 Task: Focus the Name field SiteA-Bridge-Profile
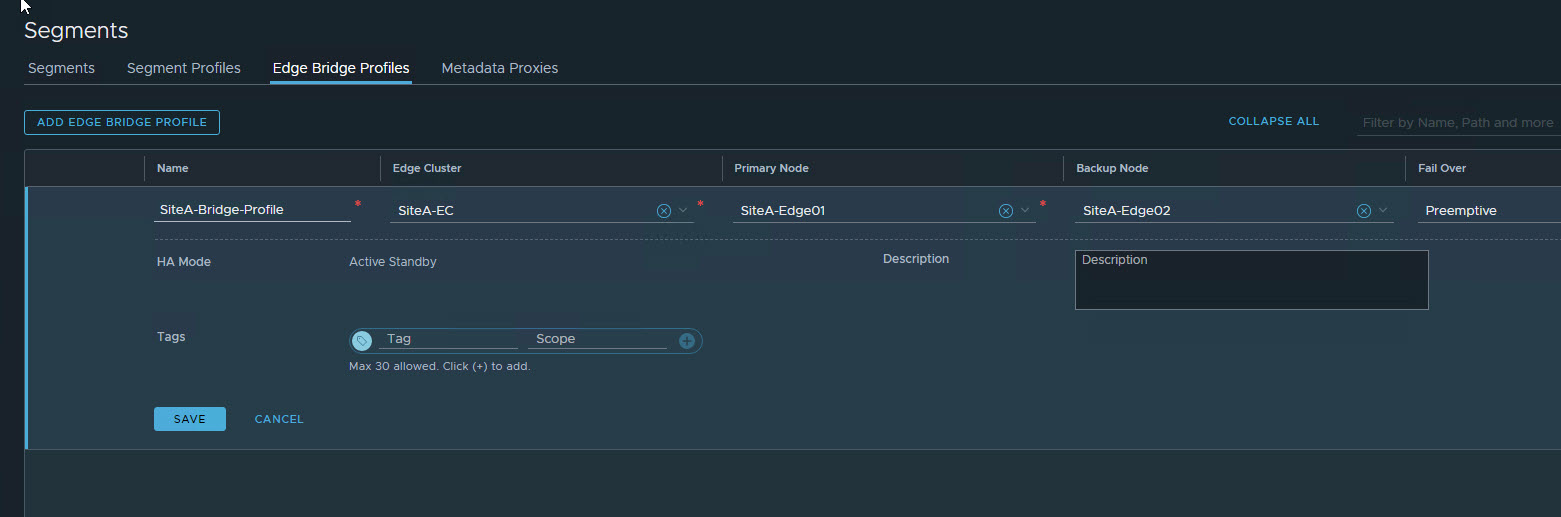click(251, 210)
